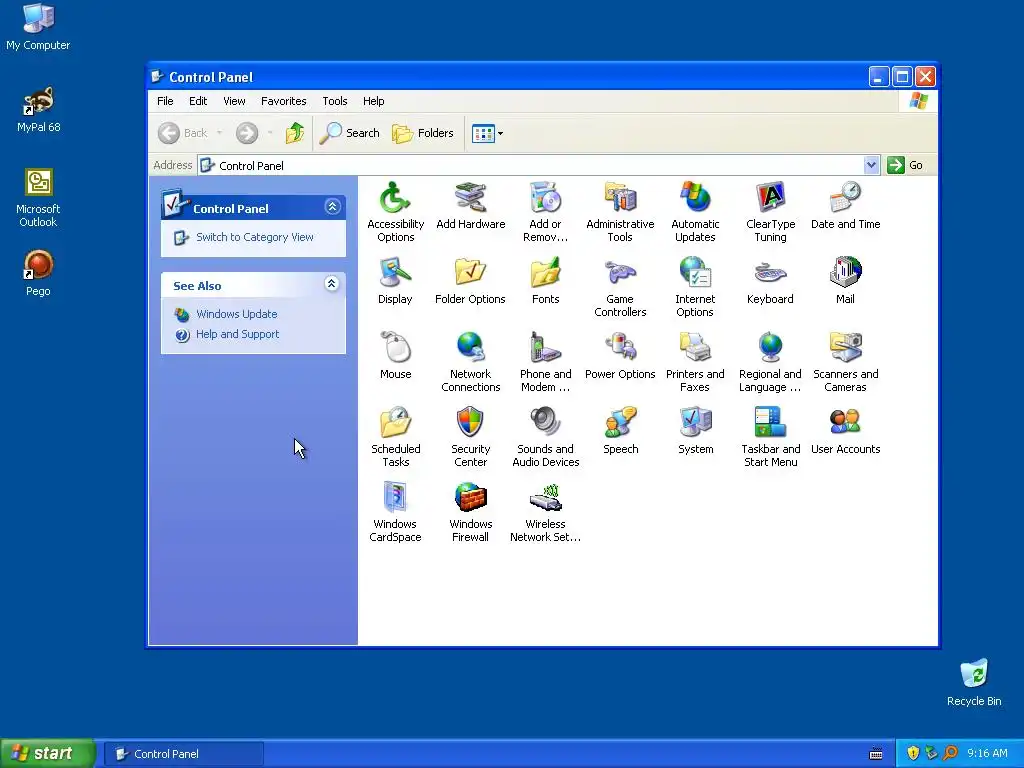Select the Mouse icon
The image size is (1024, 768).
[x=395, y=348]
